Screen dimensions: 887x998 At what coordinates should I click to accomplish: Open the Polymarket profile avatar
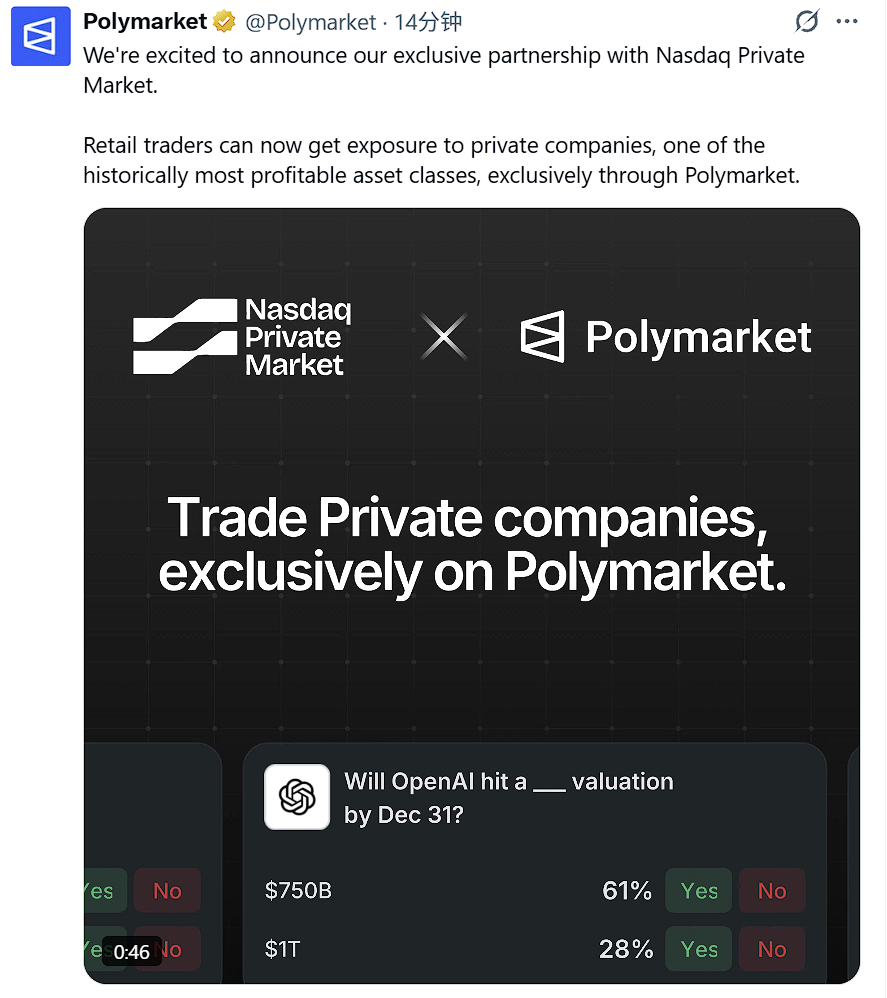pyautogui.click(x=41, y=36)
